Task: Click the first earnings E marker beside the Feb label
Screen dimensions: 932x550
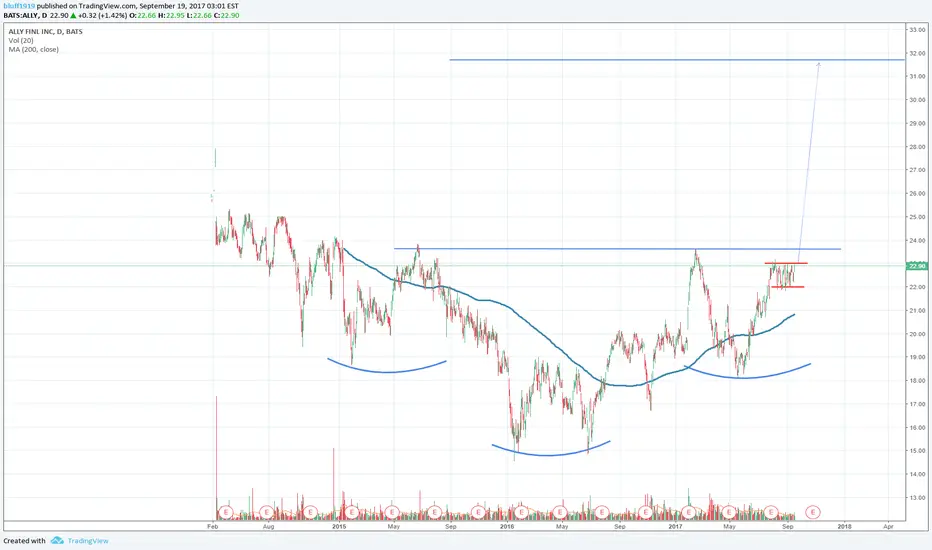Action: click(x=225, y=512)
